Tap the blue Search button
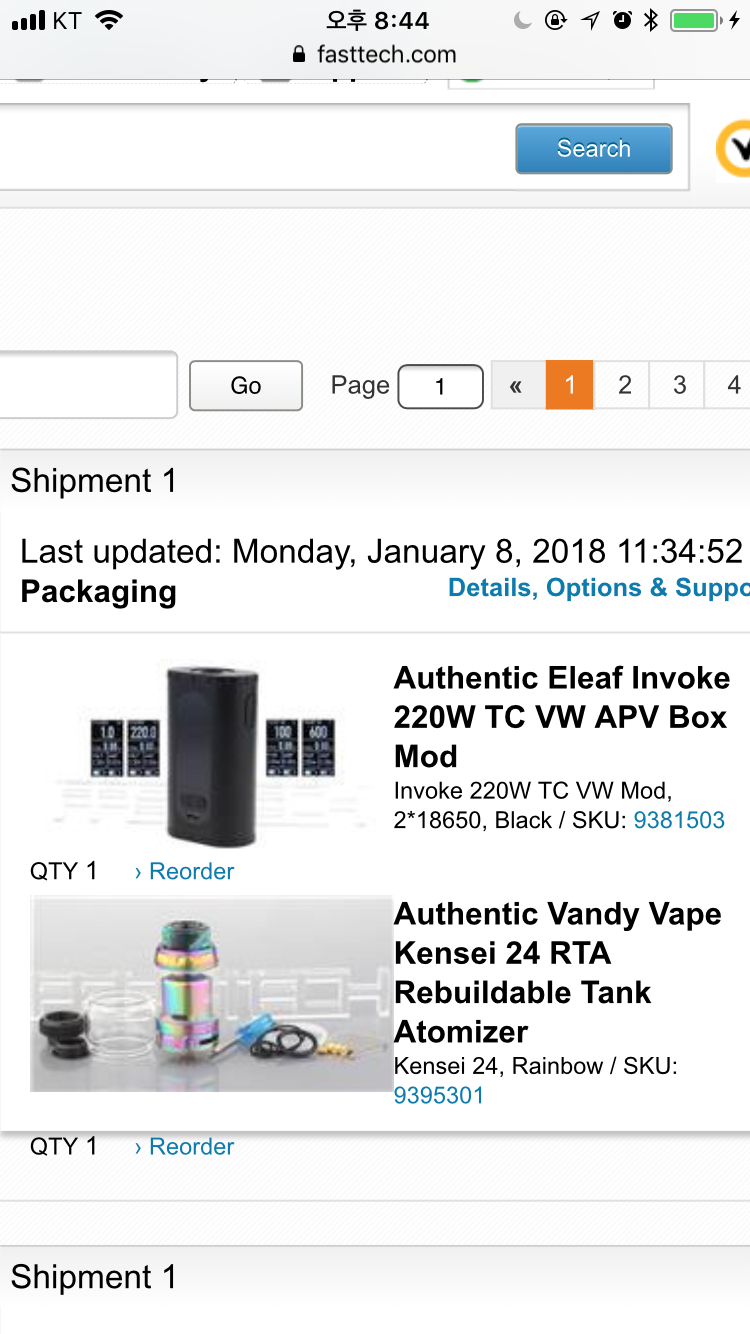 [x=594, y=149]
